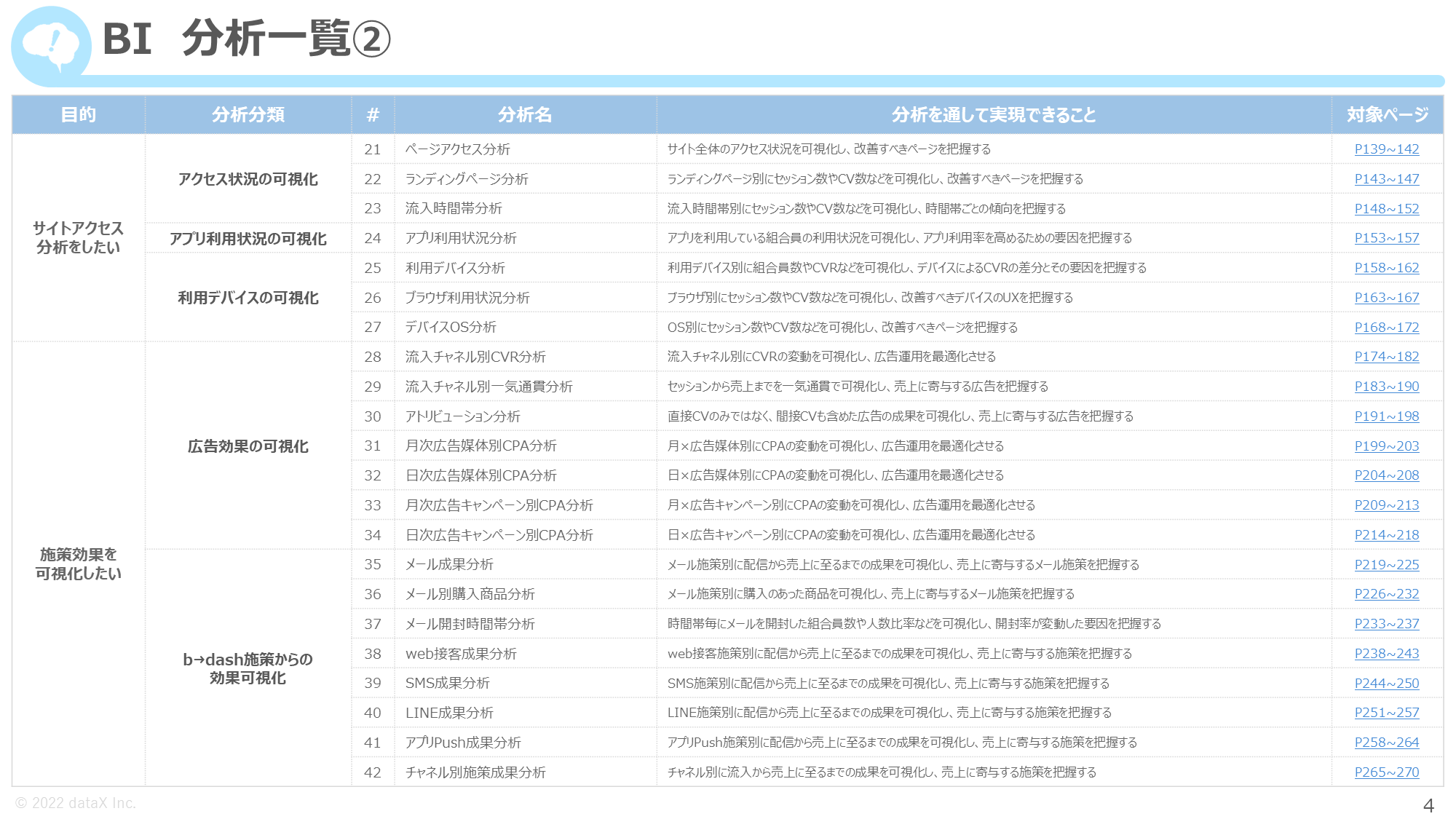Select the 分析分類 column header

(x=248, y=115)
